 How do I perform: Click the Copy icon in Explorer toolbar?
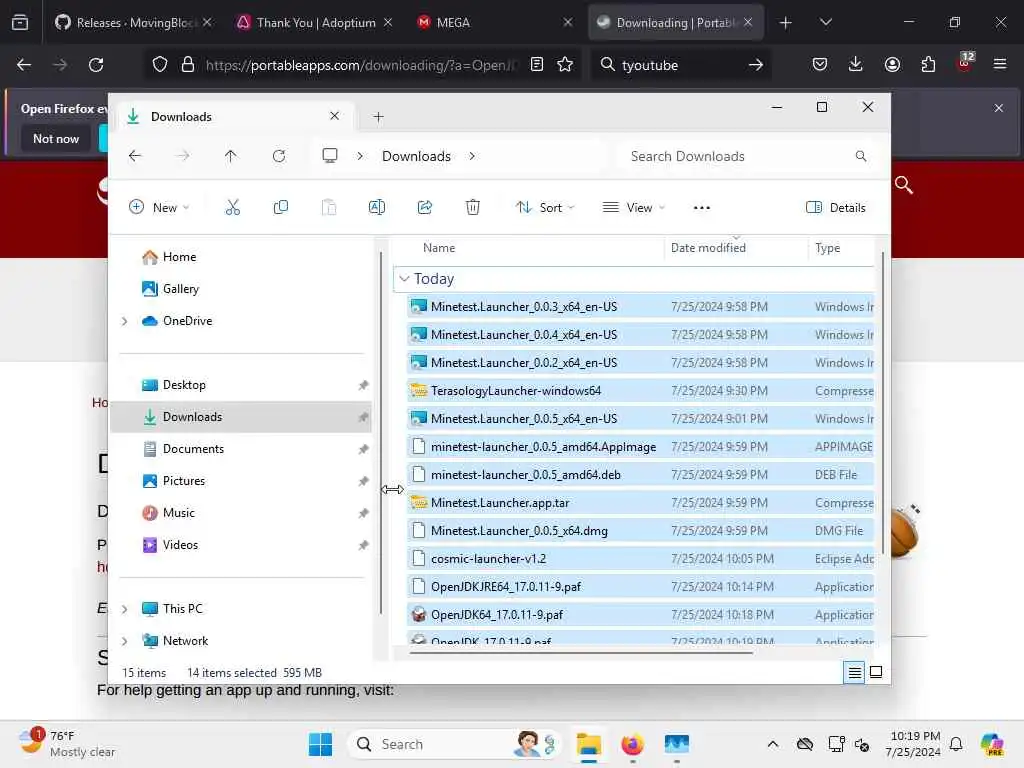(x=281, y=208)
